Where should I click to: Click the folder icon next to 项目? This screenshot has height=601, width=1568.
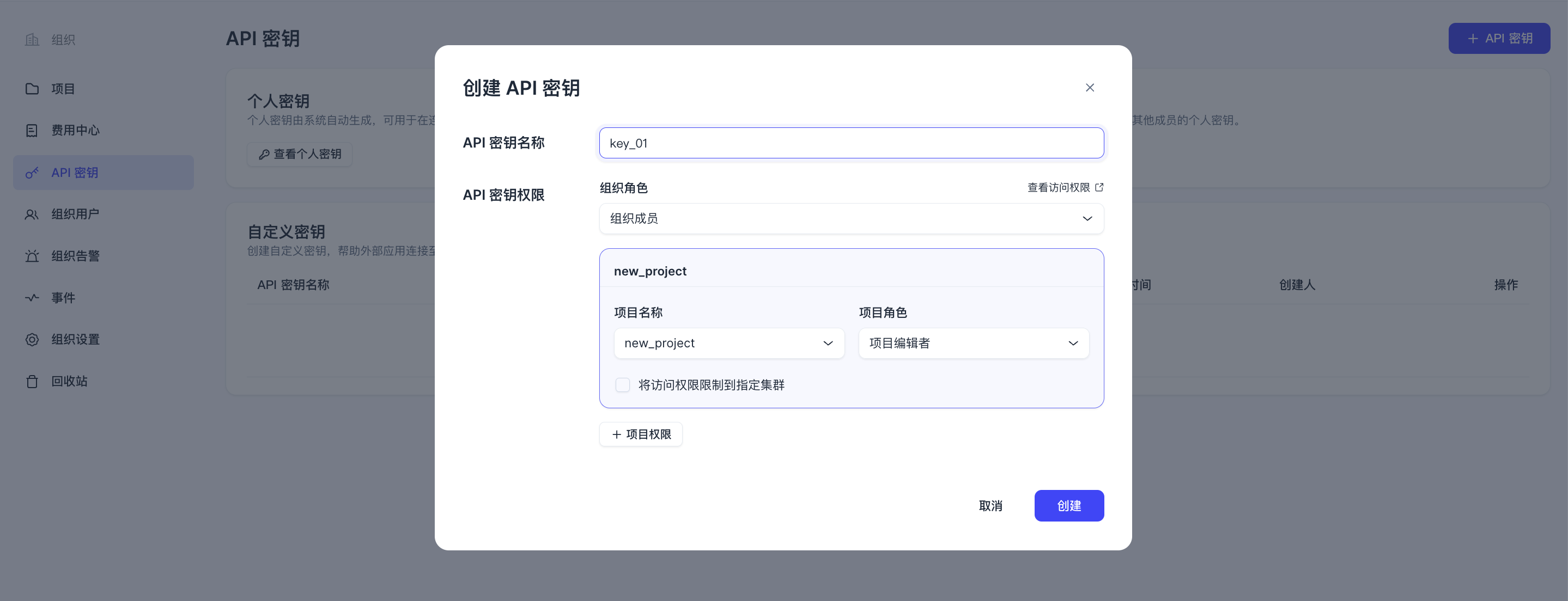pos(32,89)
